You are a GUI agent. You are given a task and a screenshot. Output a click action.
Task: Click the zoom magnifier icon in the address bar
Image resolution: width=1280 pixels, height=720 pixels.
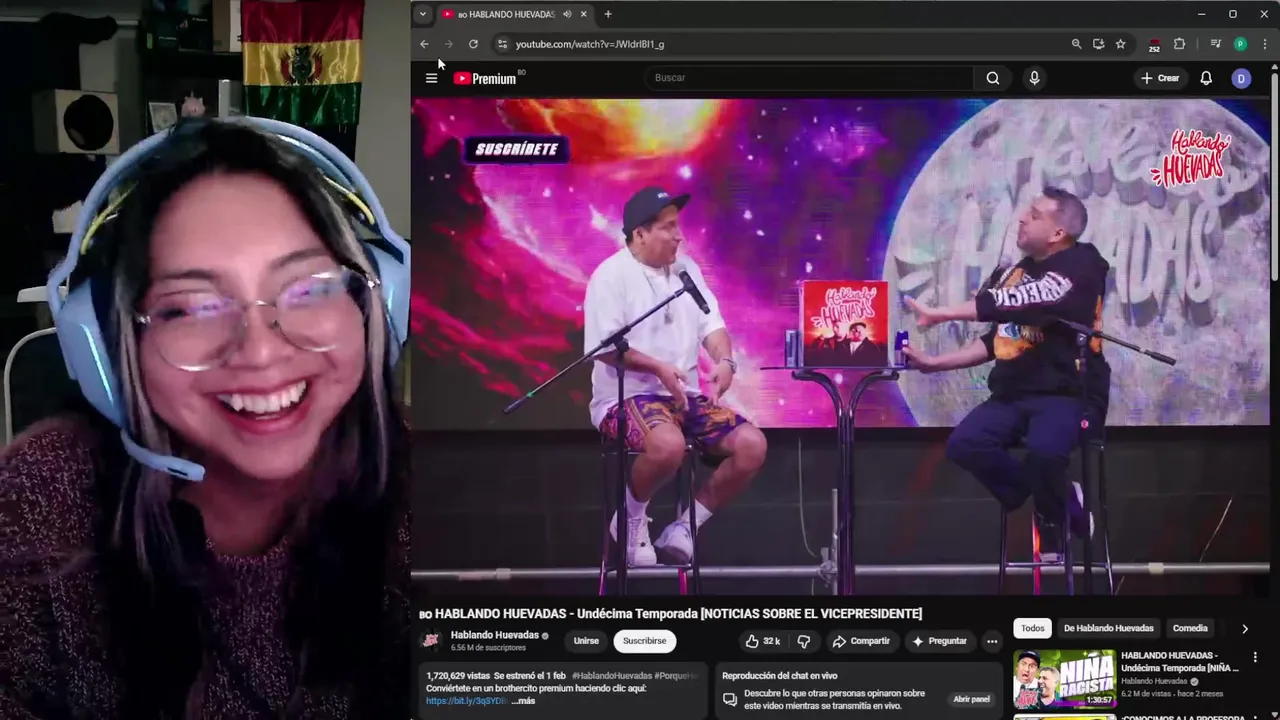(x=1076, y=44)
